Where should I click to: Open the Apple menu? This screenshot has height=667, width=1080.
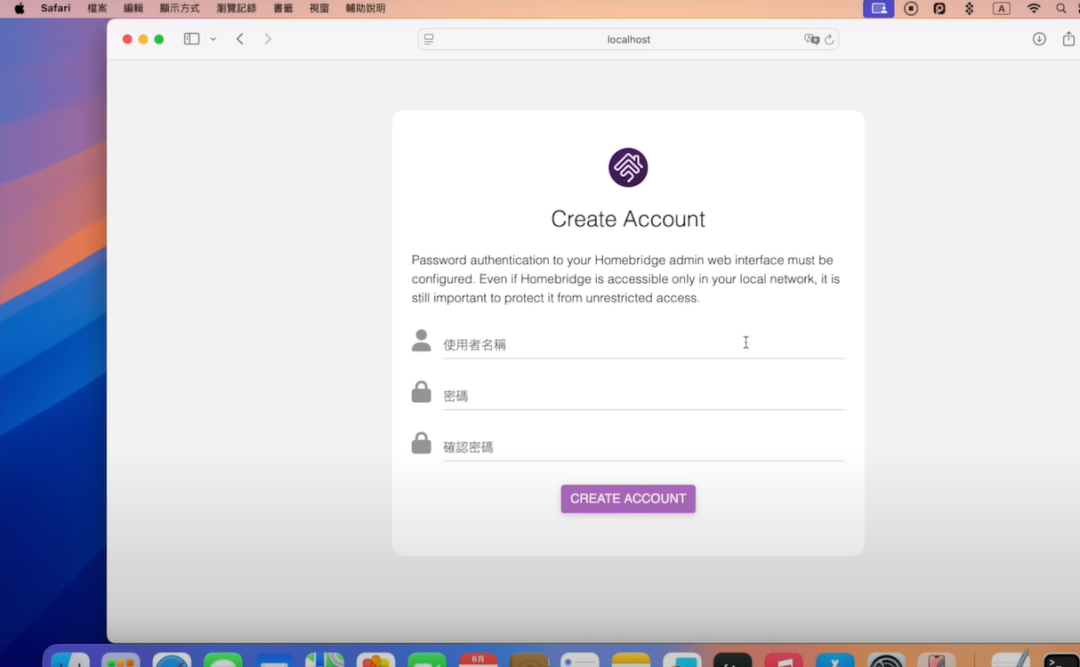click(x=19, y=8)
